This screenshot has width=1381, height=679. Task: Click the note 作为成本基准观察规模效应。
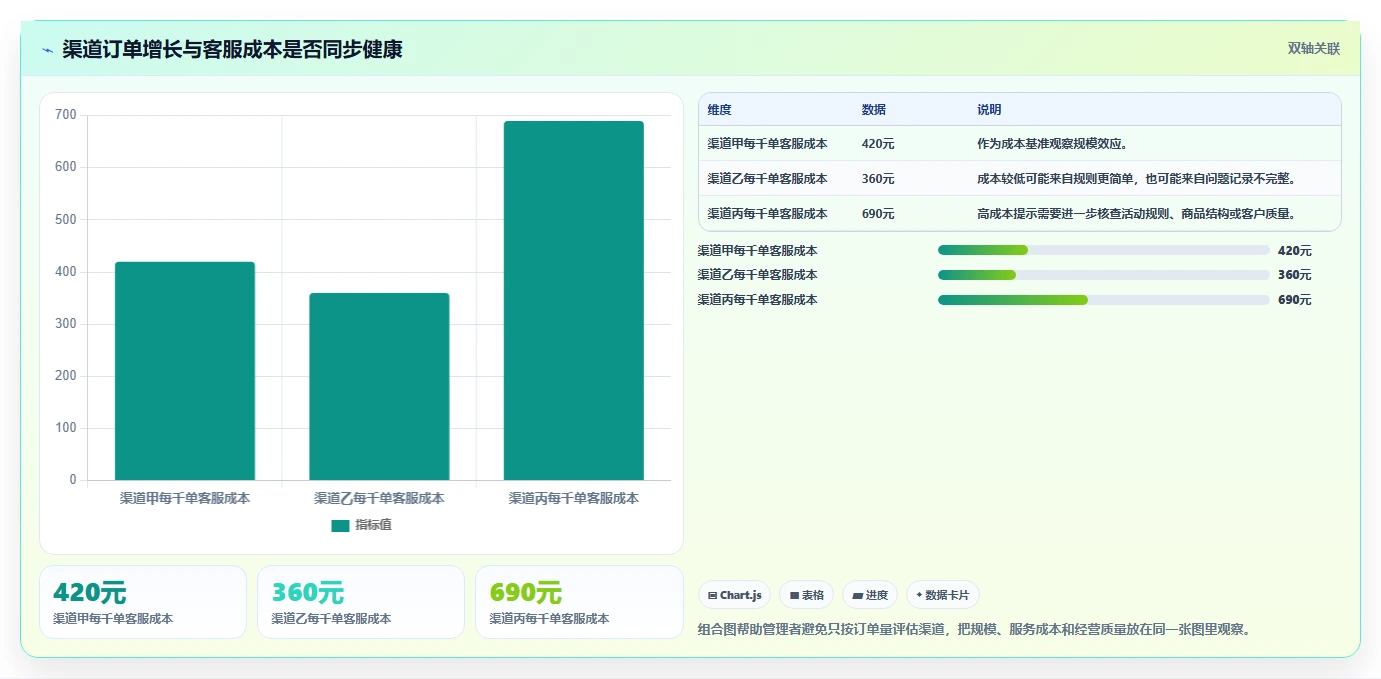pyautogui.click(x=1053, y=144)
